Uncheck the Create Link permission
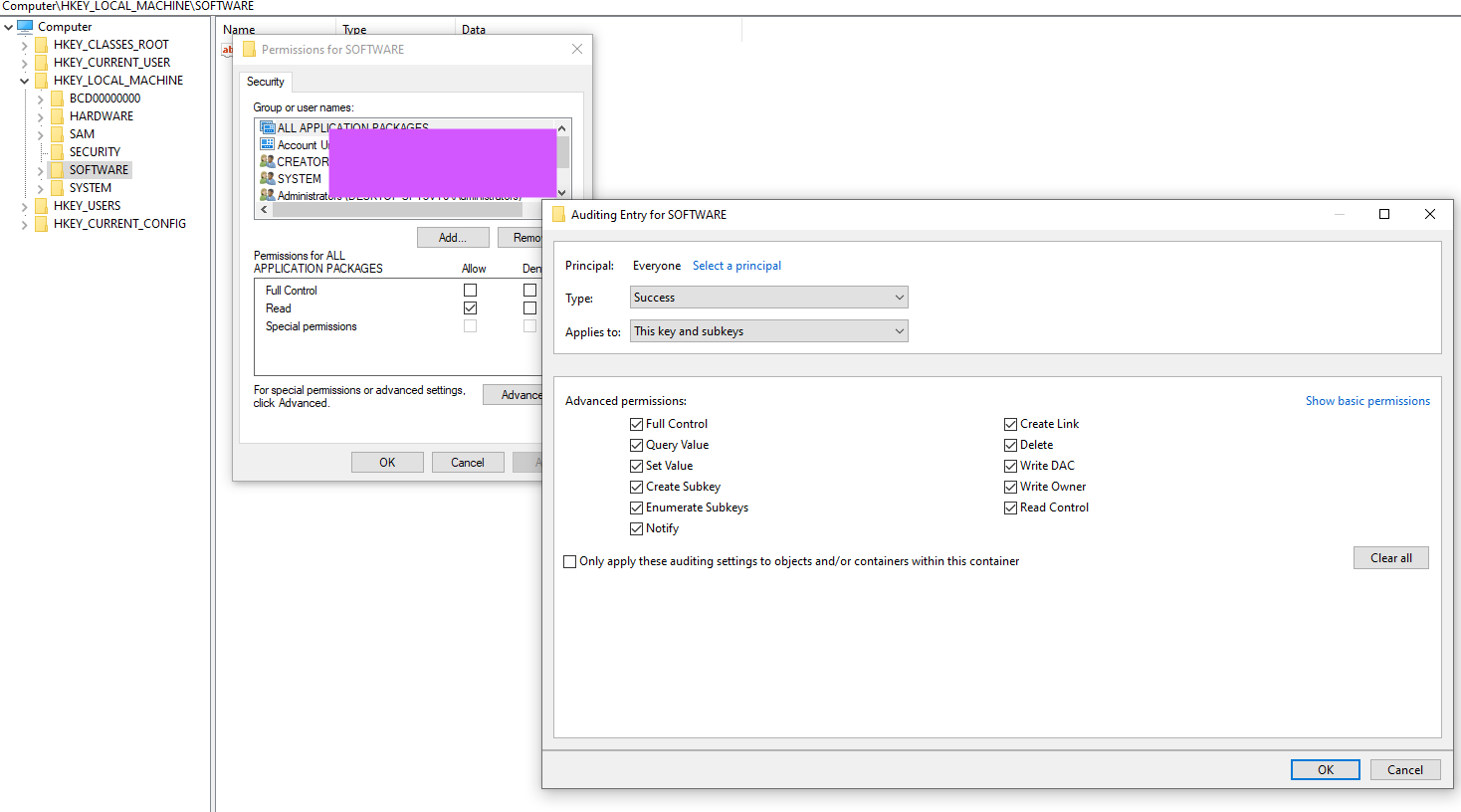The image size is (1461, 812). [1011, 424]
